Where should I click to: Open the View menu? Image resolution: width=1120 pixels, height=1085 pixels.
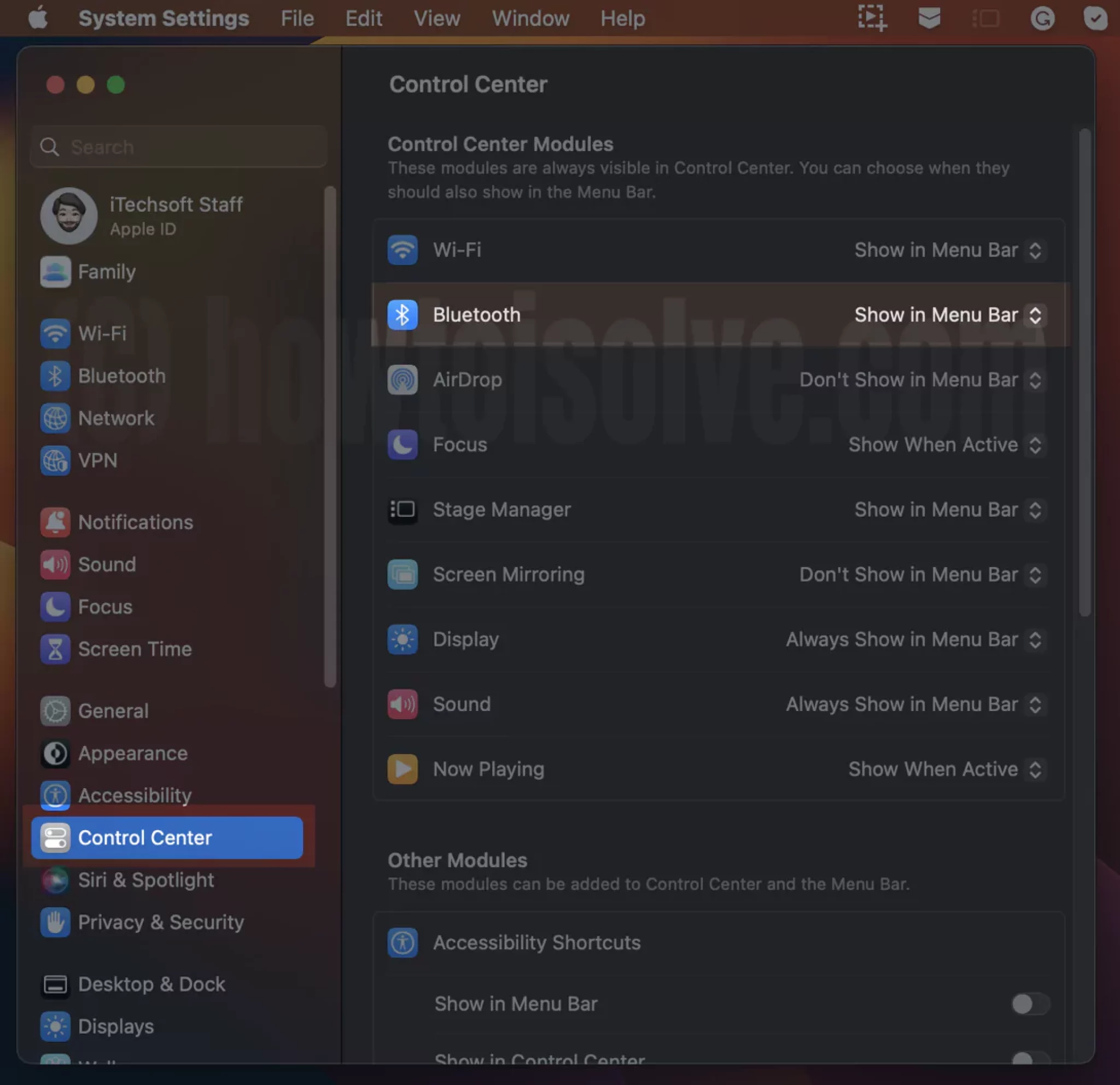(436, 18)
